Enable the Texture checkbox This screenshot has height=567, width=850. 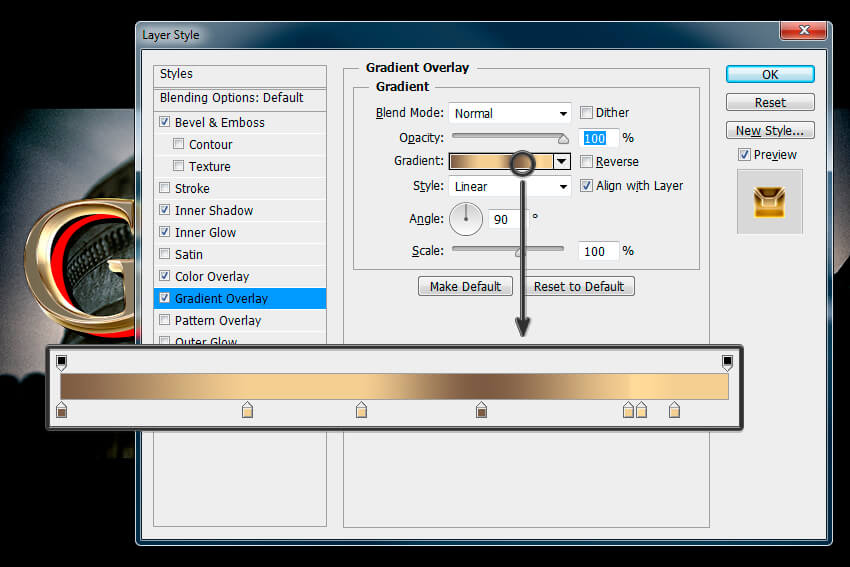pos(178,165)
